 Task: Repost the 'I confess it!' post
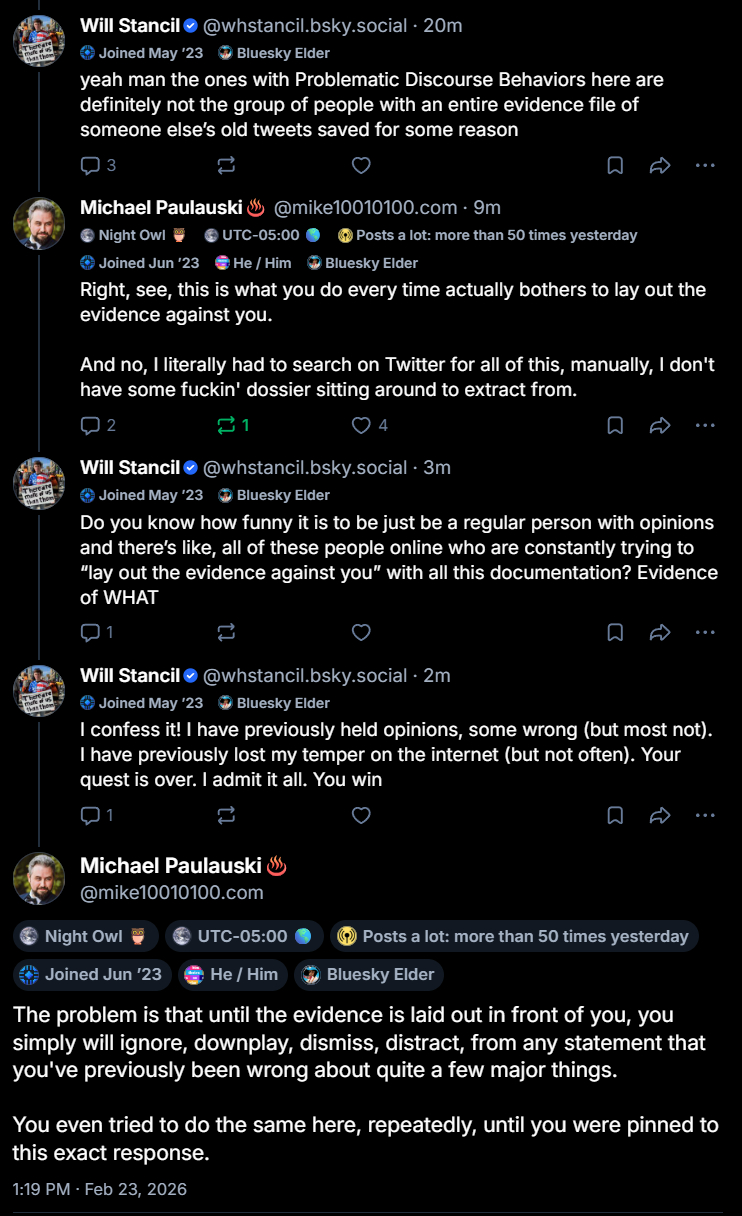226,815
